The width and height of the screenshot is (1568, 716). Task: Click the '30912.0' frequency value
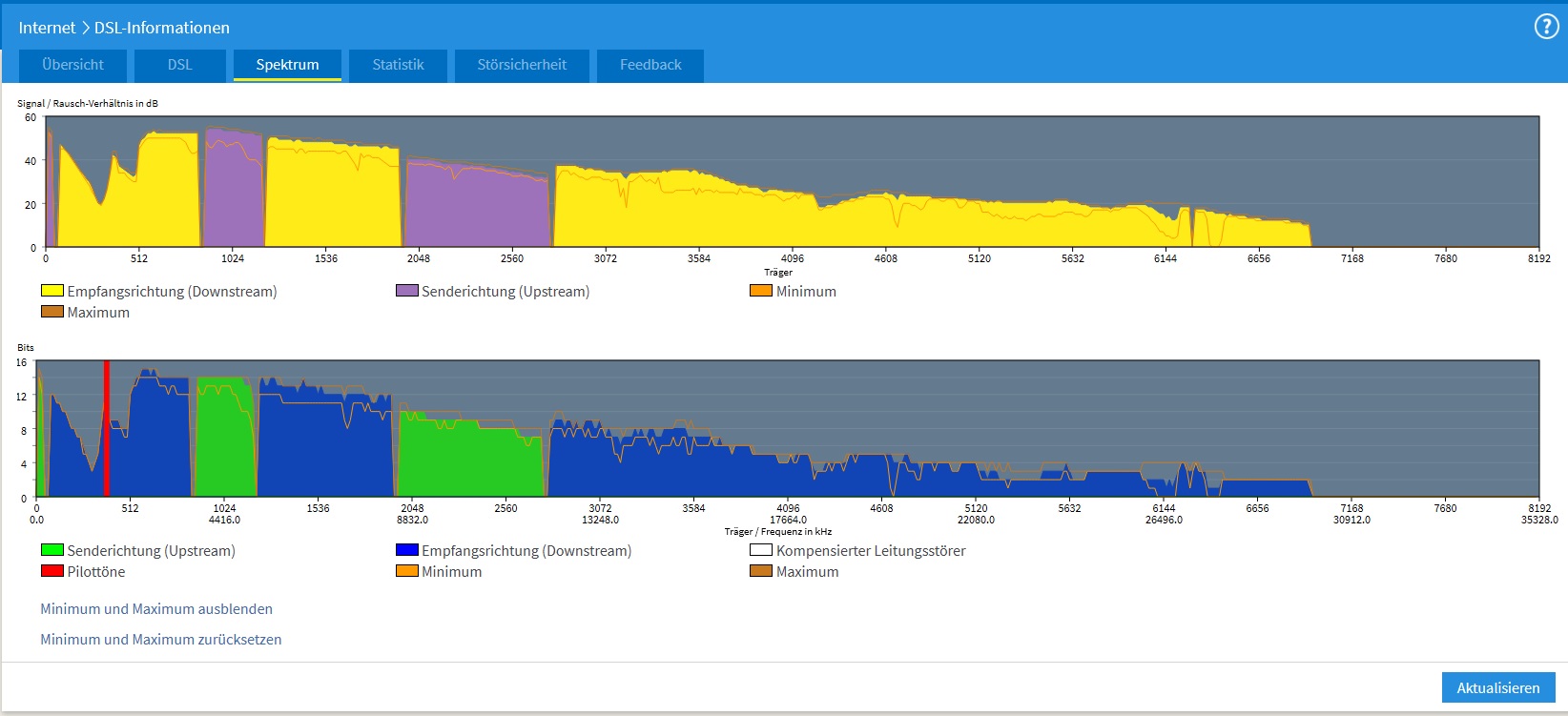(1351, 520)
